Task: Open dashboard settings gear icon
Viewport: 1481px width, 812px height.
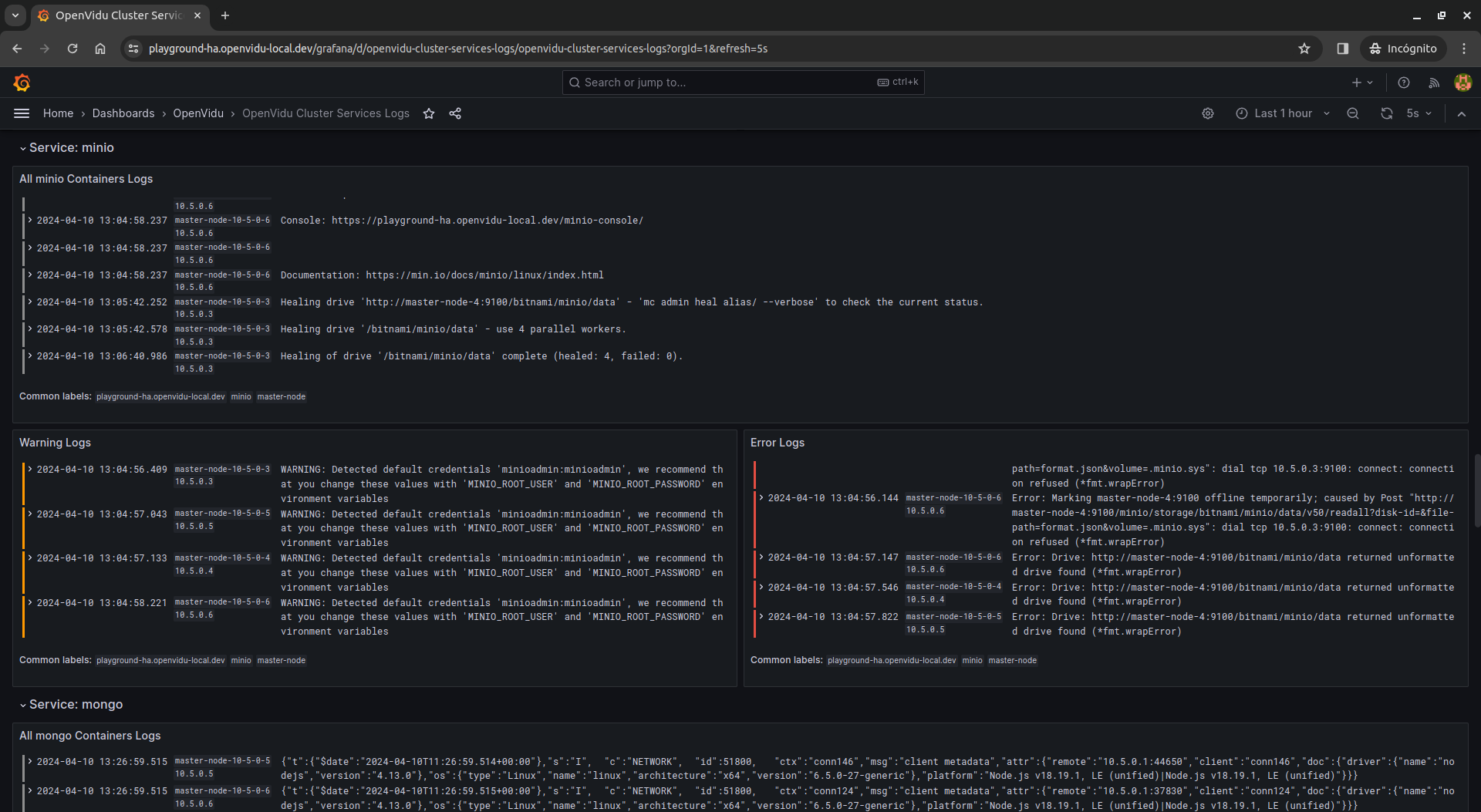Action: click(x=1207, y=113)
